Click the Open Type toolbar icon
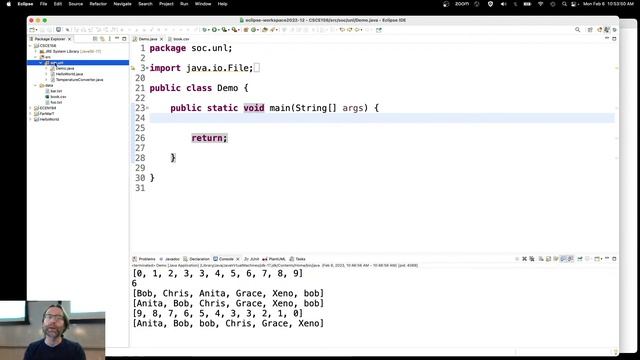640x360 pixels. point(265,30)
